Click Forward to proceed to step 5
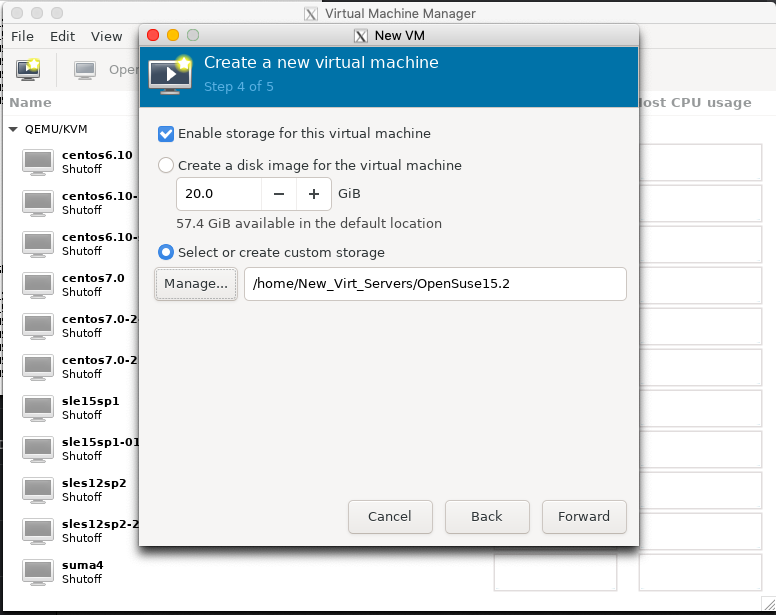The image size is (776, 615). (x=584, y=517)
